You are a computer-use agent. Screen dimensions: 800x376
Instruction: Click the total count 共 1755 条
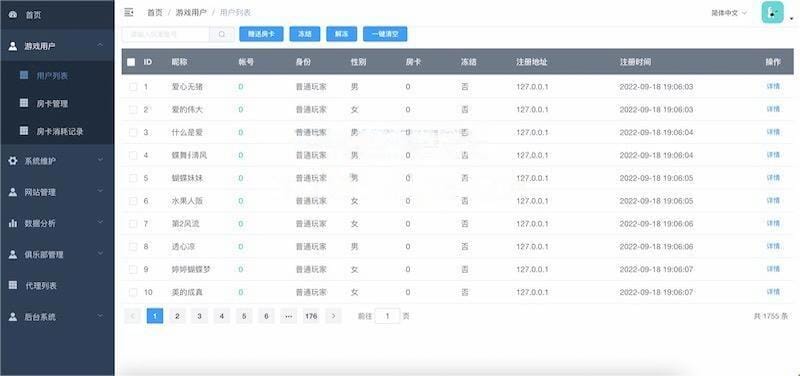(x=770, y=316)
